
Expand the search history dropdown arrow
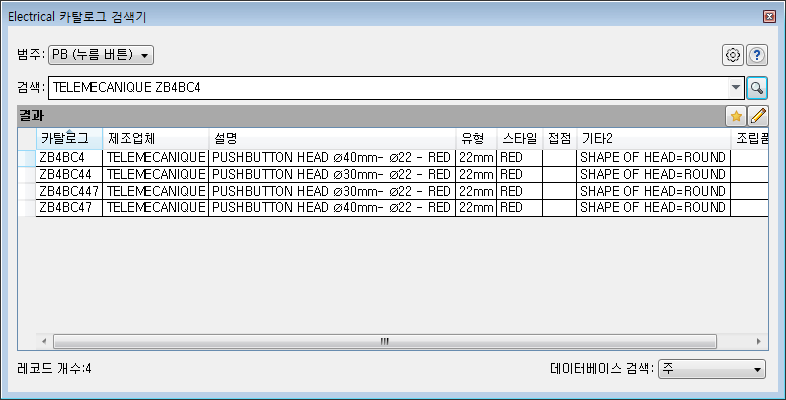click(735, 88)
